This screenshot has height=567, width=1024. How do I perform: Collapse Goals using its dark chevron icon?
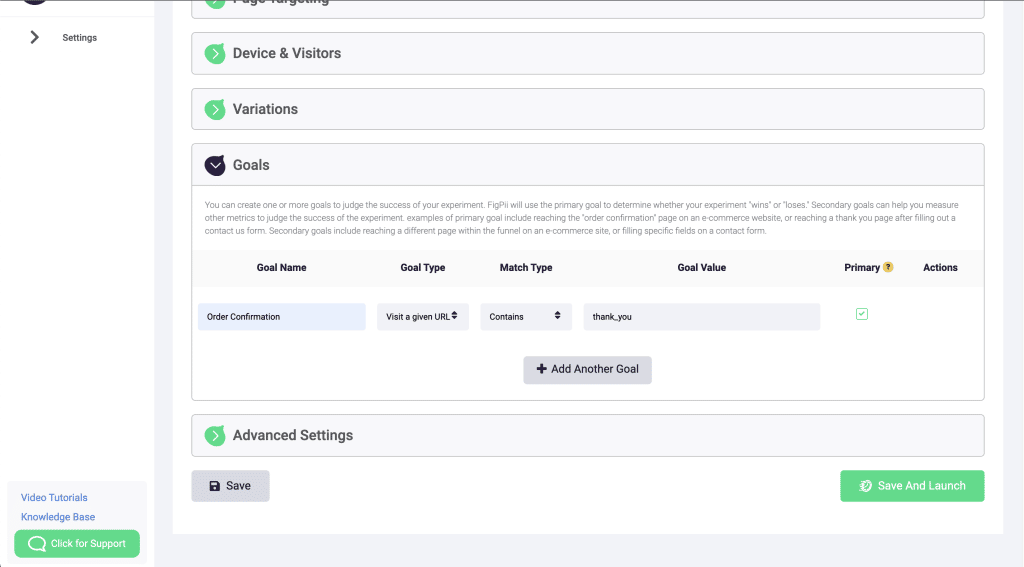click(x=215, y=165)
